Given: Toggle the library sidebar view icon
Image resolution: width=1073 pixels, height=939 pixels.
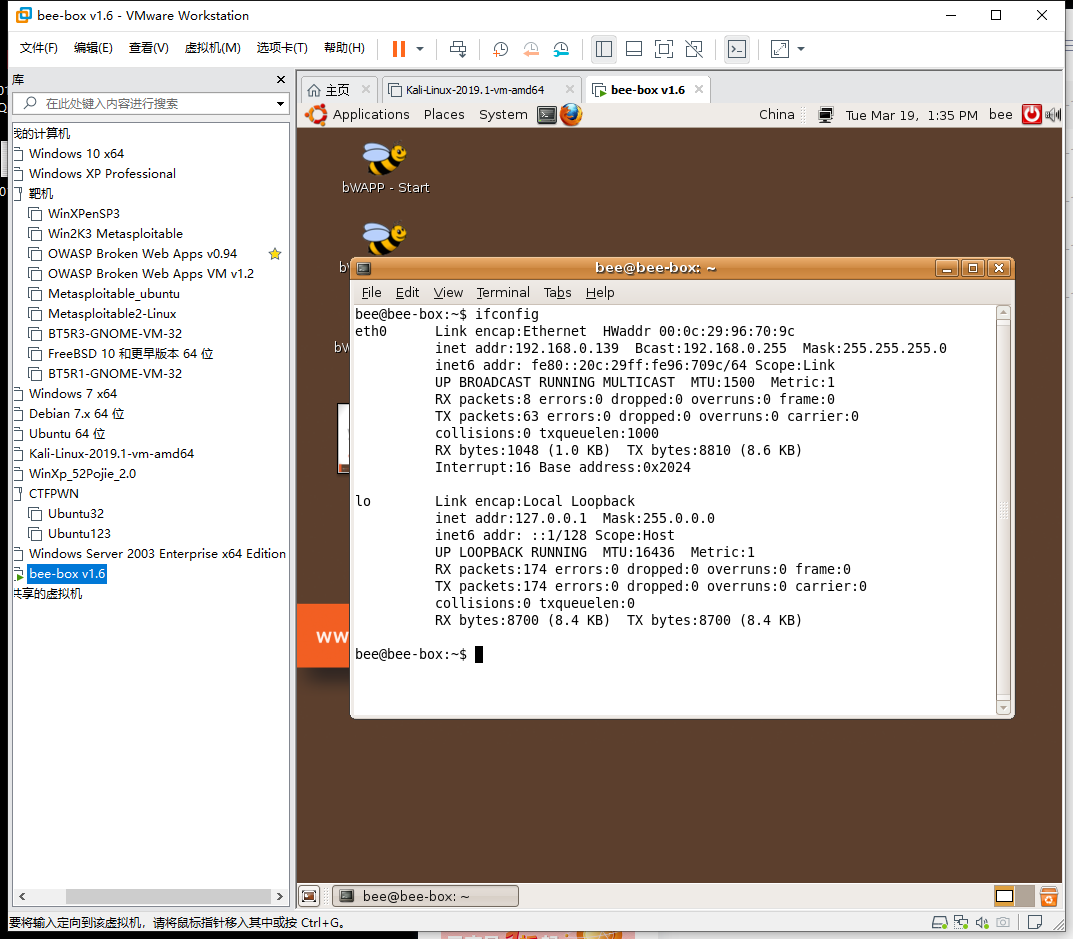Looking at the screenshot, I should [604, 49].
